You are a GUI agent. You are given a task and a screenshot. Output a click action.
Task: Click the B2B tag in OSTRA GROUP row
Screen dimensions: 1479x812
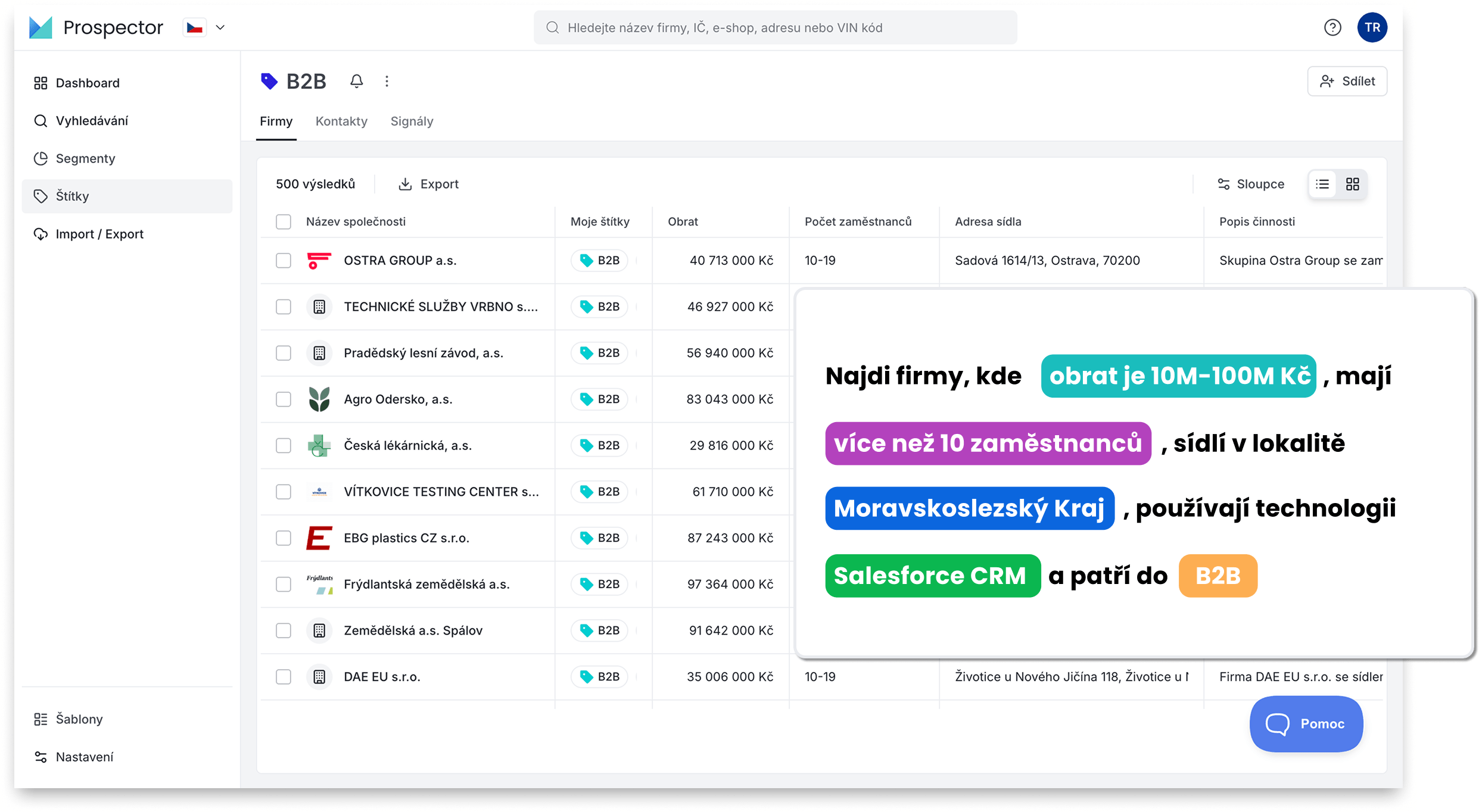(x=600, y=261)
